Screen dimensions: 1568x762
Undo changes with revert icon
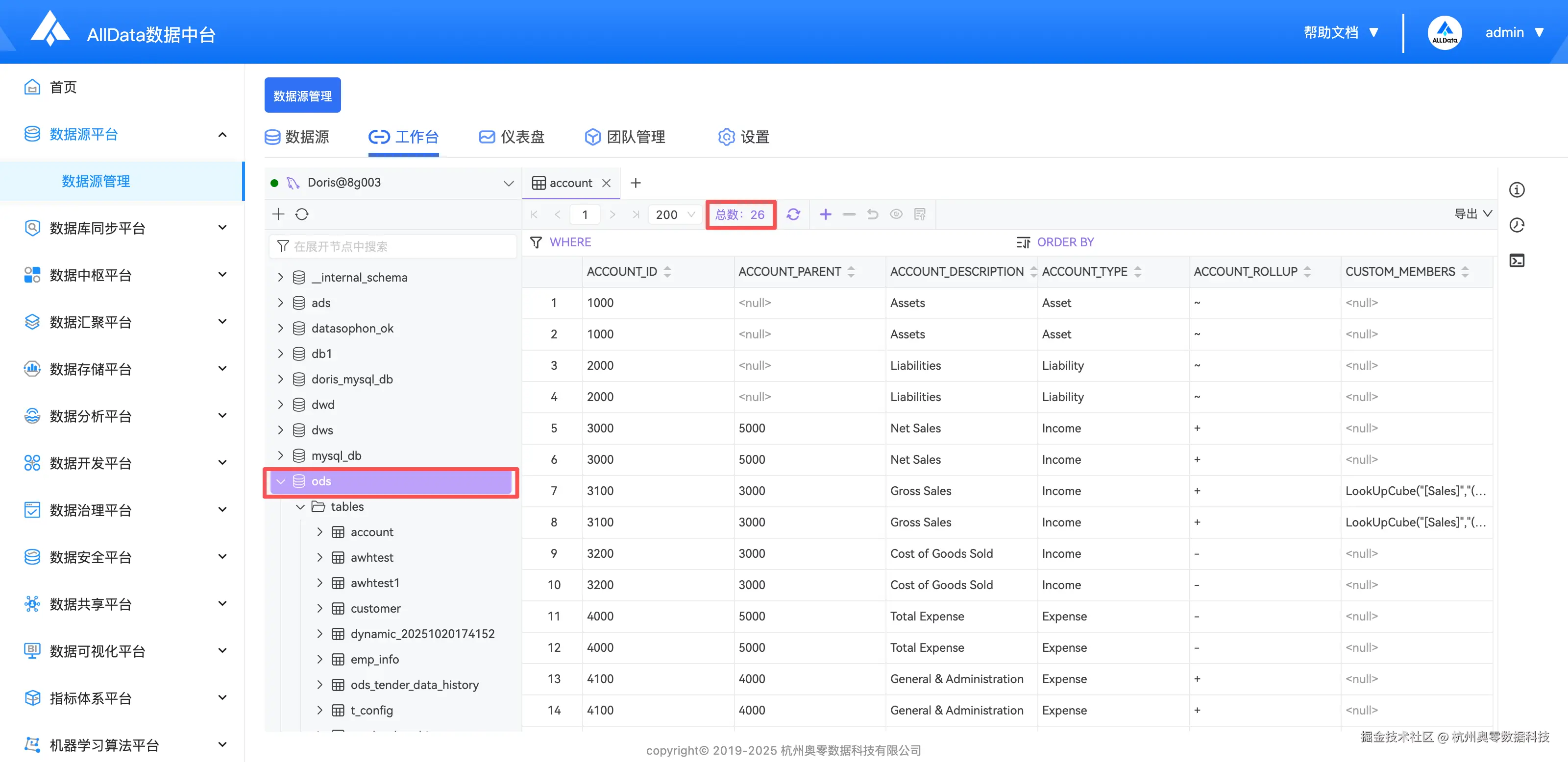[872, 214]
